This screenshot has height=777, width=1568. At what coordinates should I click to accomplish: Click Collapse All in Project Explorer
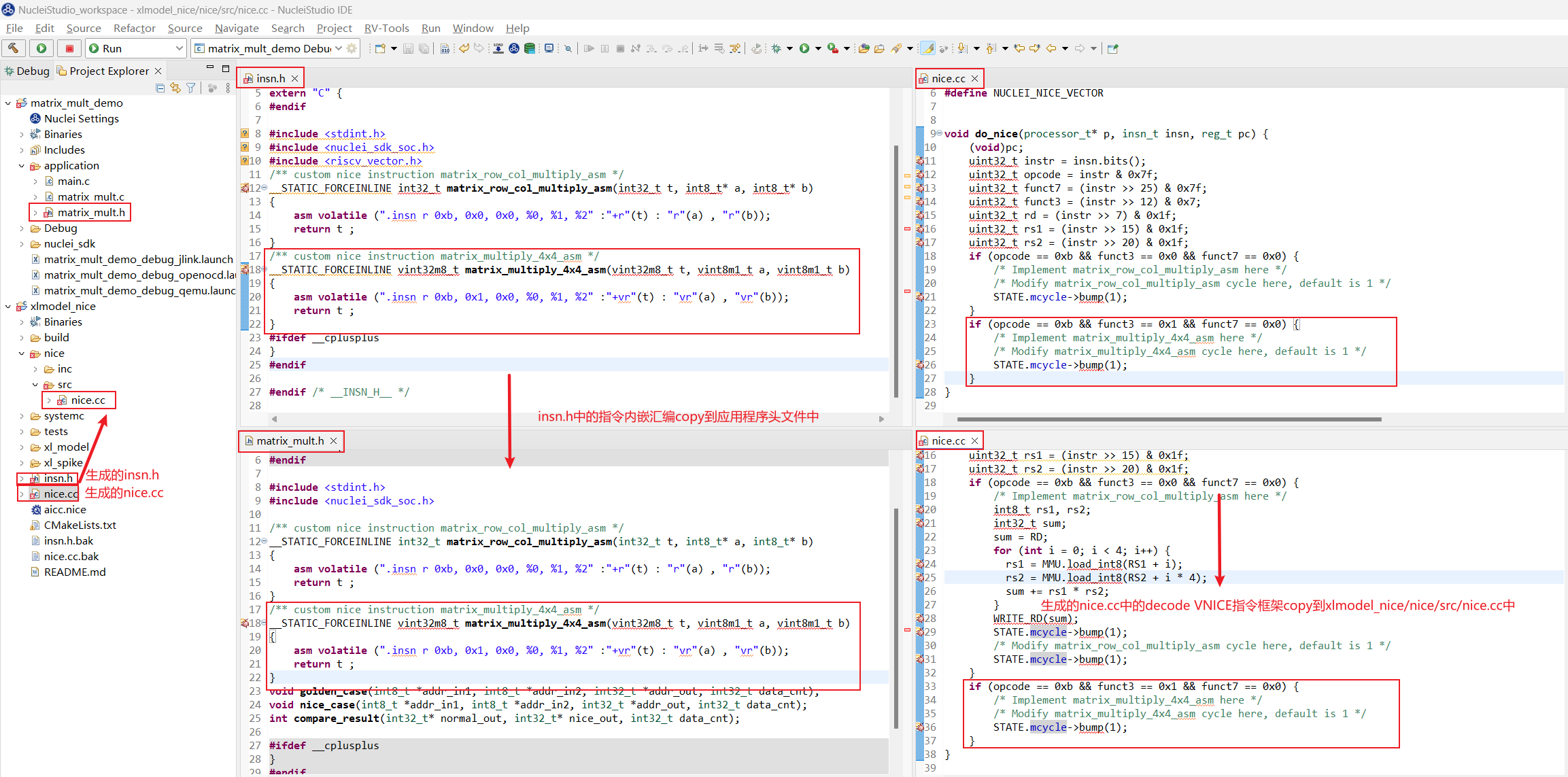[x=160, y=88]
